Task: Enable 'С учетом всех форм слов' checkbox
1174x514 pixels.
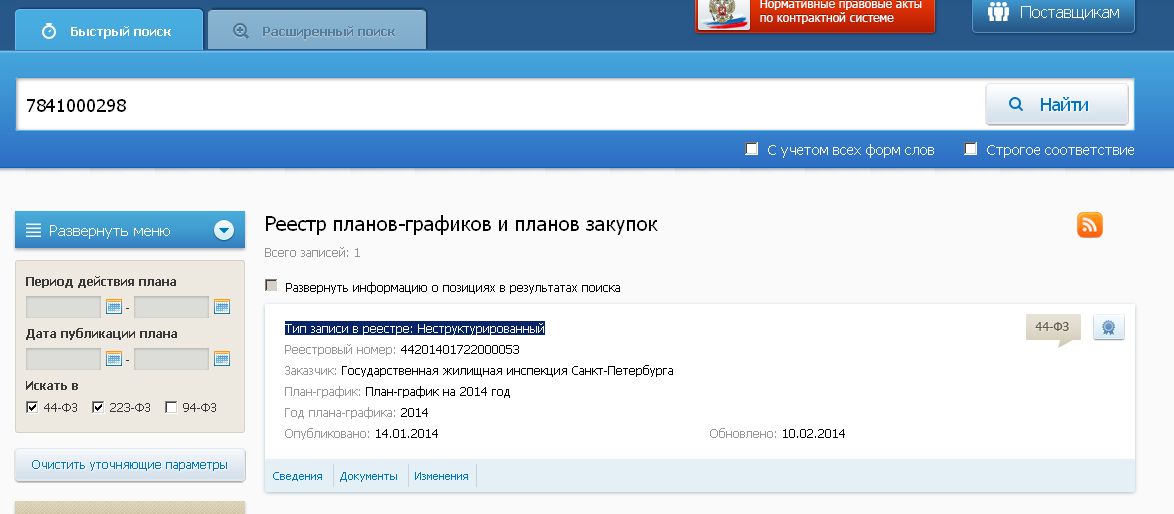Action: pyautogui.click(x=752, y=149)
